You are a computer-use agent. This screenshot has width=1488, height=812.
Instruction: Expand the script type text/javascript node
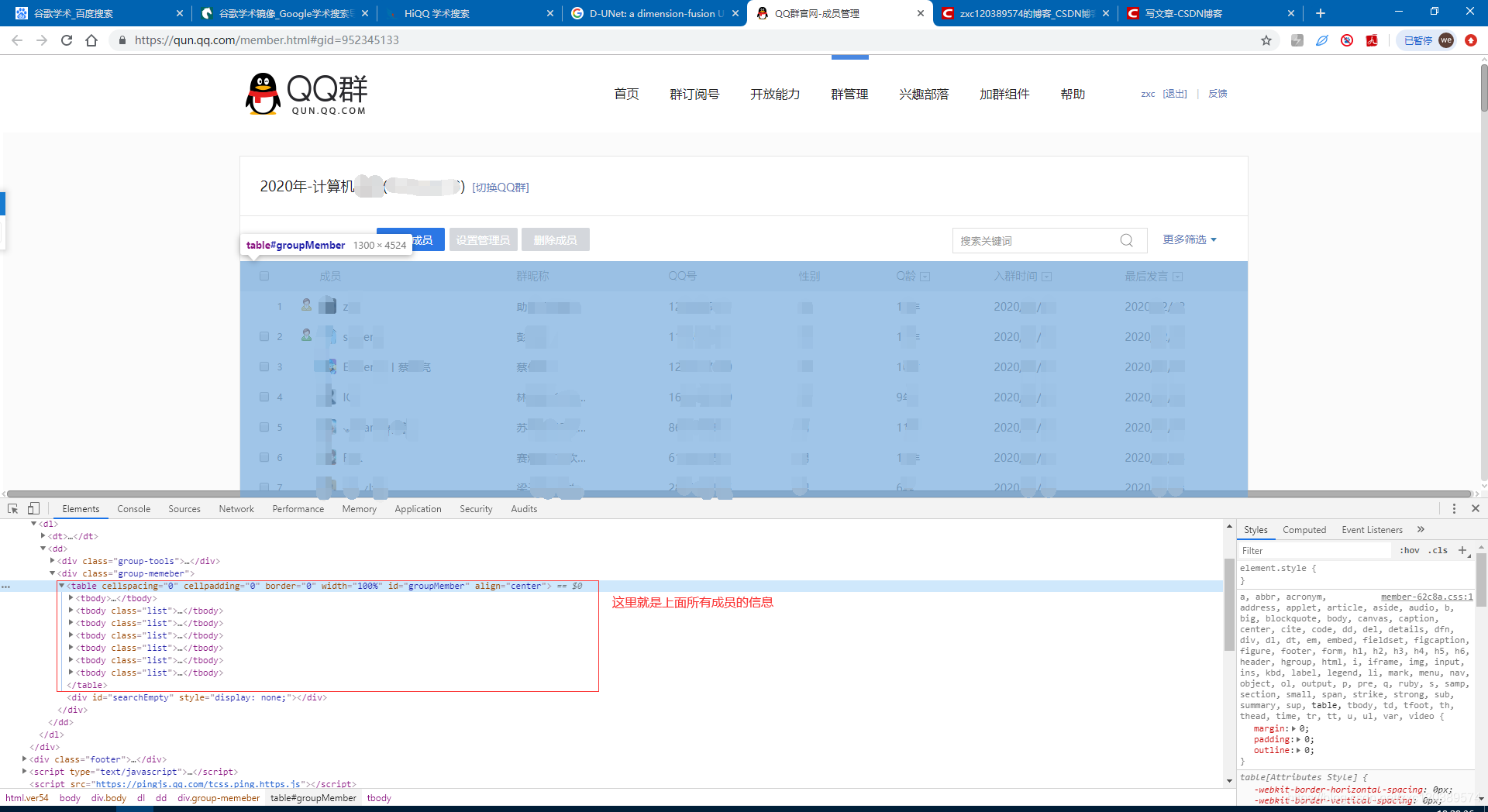(25, 772)
